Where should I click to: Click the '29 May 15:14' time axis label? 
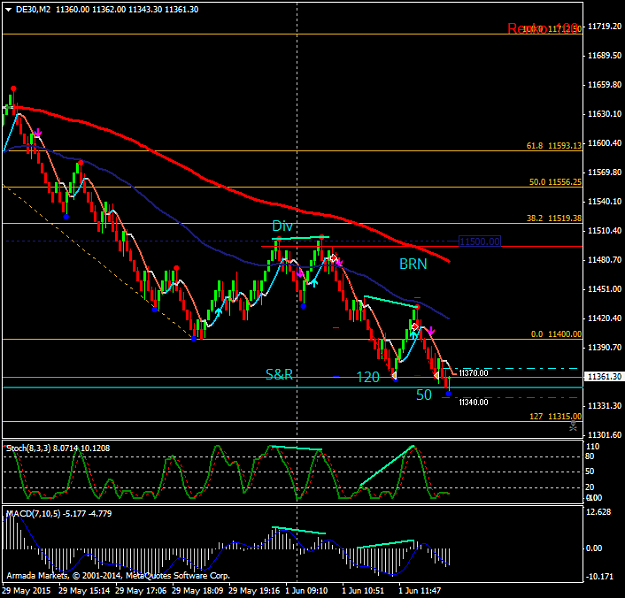tap(84, 591)
